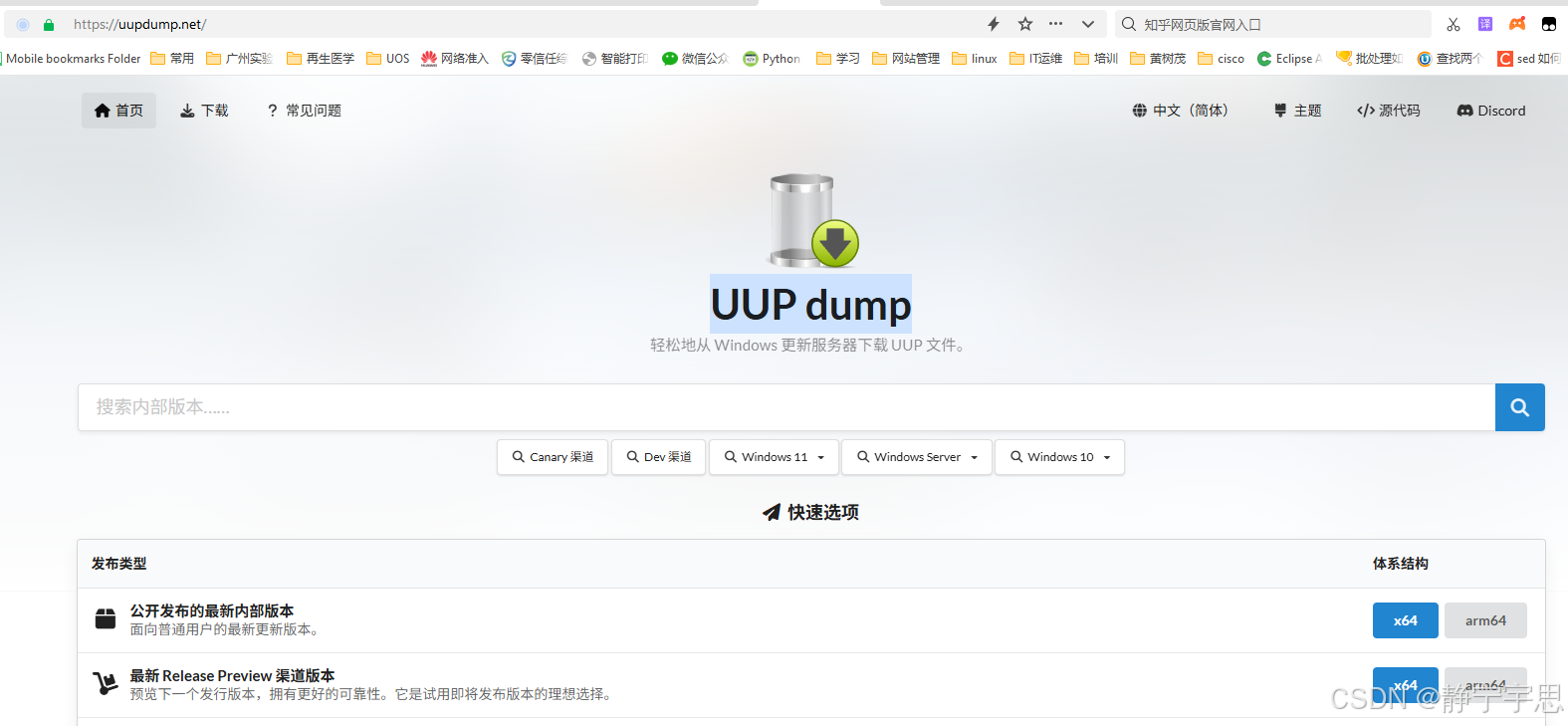The image size is (1568, 726).
Task: Open the 主题 theme menu
Action: coord(1297,111)
